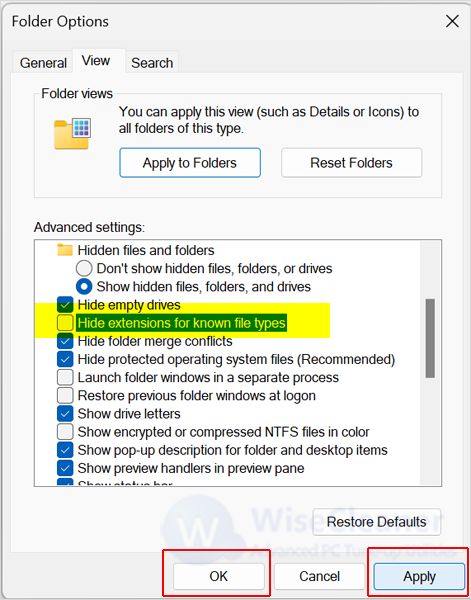Uncheck Show drive letters option

click(x=65, y=414)
